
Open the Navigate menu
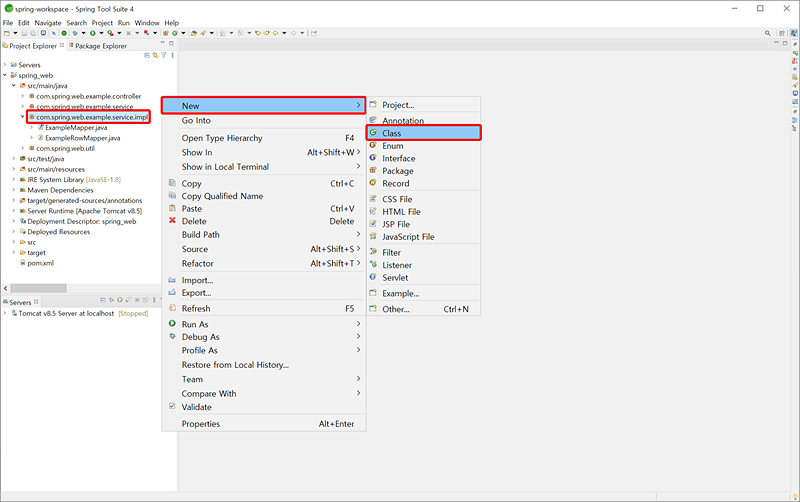point(47,23)
